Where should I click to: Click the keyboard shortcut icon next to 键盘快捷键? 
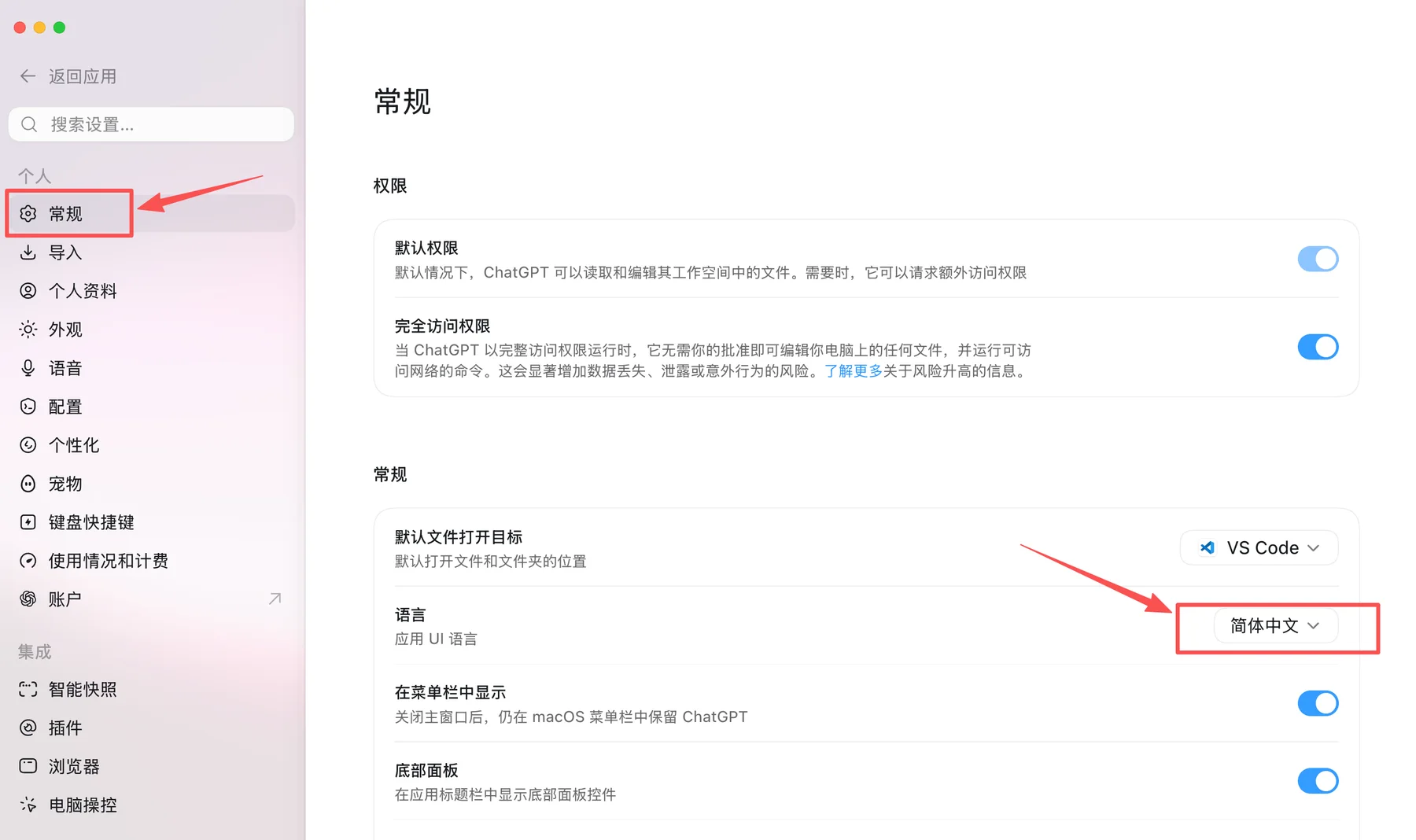tap(28, 522)
